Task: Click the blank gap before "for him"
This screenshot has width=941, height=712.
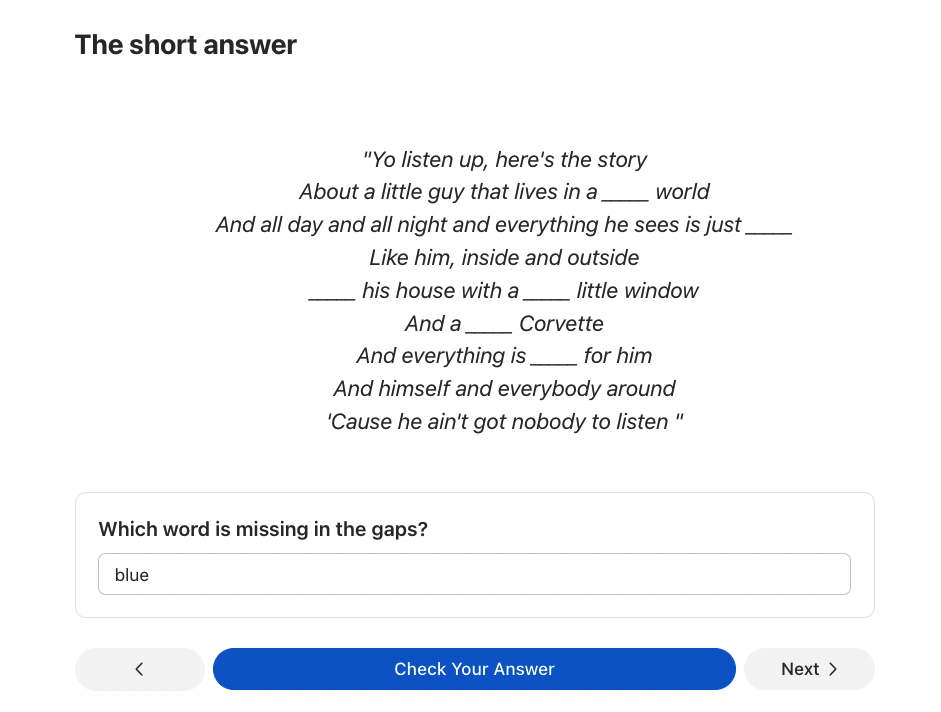Action: pos(554,358)
